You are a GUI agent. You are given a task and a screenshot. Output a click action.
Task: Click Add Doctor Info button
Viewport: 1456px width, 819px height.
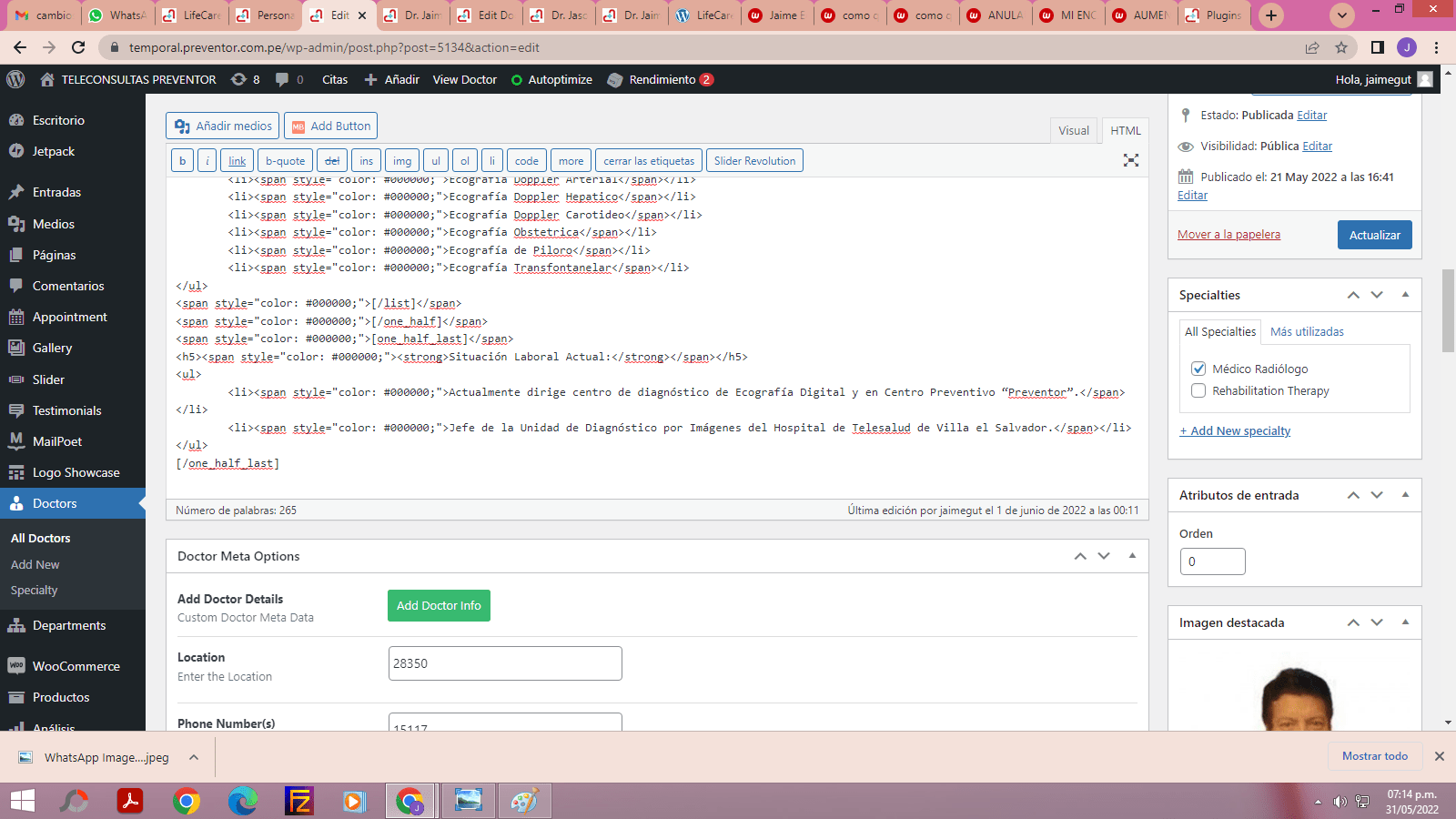(x=439, y=605)
